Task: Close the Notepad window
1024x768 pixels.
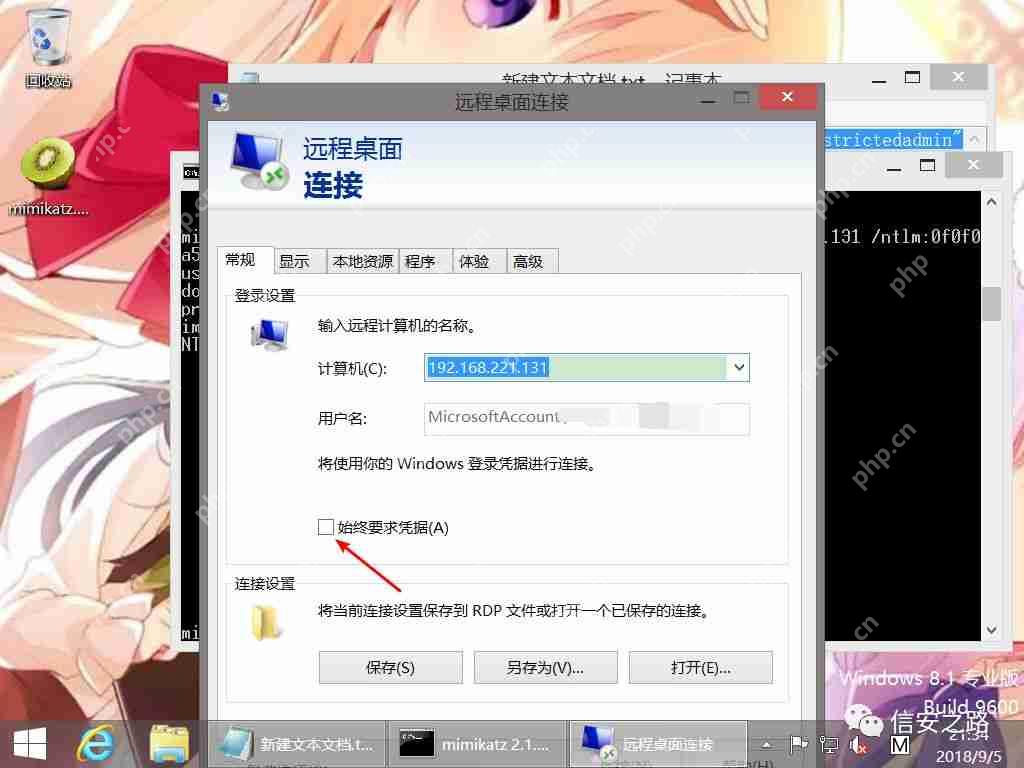Action: [x=958, y=77]
